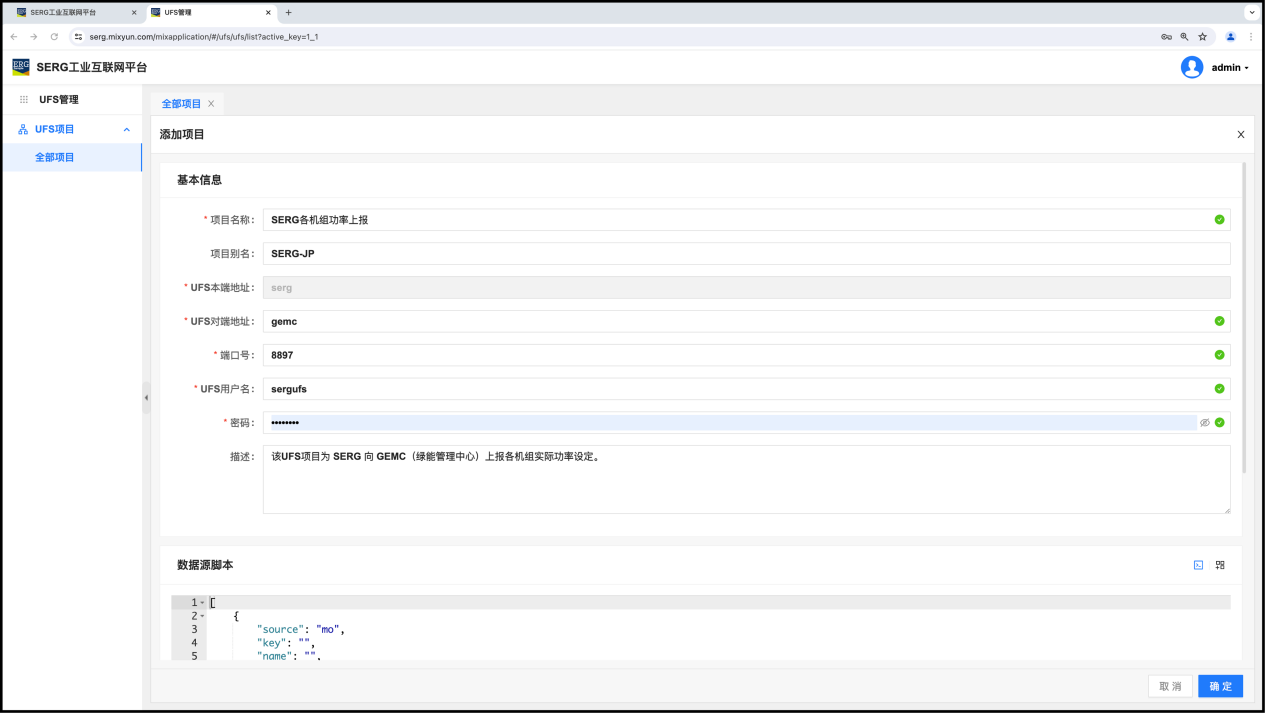Switch to the SERG工业互联网平台 browser tab
Image resolution: width=1265 pixels, height=713 pixels.
coord(70,12)
